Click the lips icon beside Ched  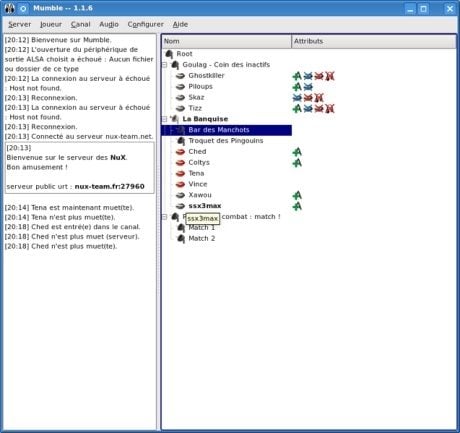(x=180, y=152)
